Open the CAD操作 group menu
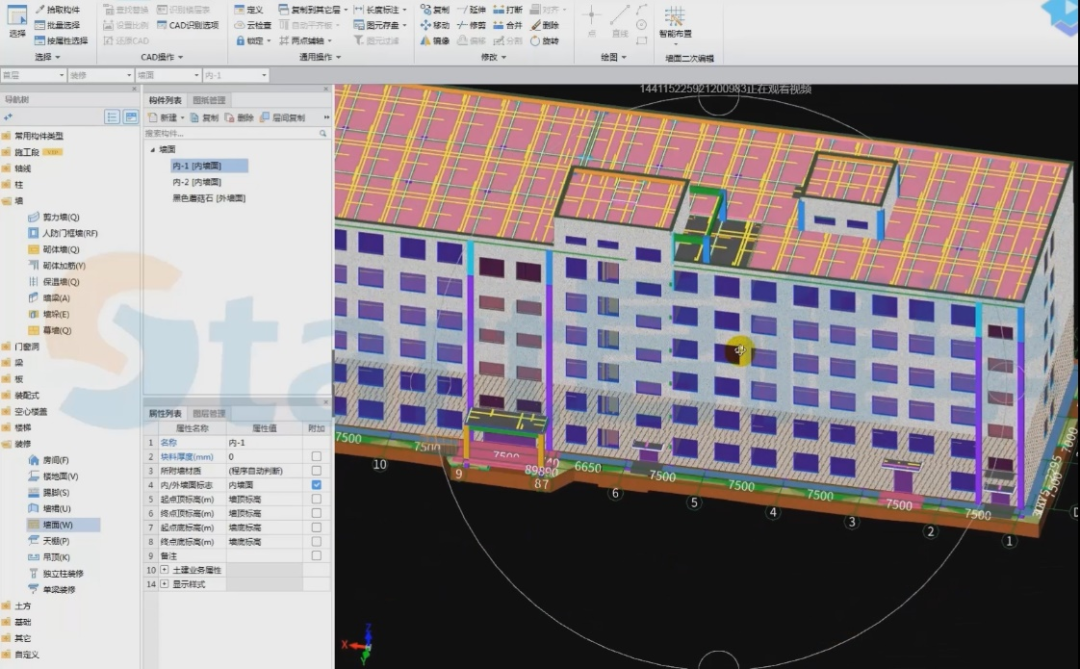Screen dimensions: 1080x669 click(162, 57)
